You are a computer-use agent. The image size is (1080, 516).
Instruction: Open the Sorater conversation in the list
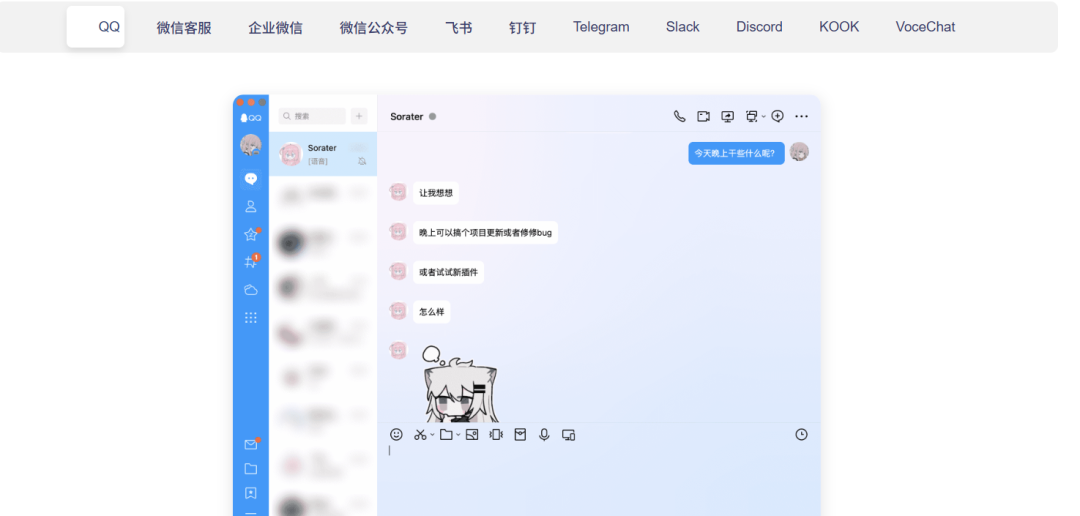point(323,154)
